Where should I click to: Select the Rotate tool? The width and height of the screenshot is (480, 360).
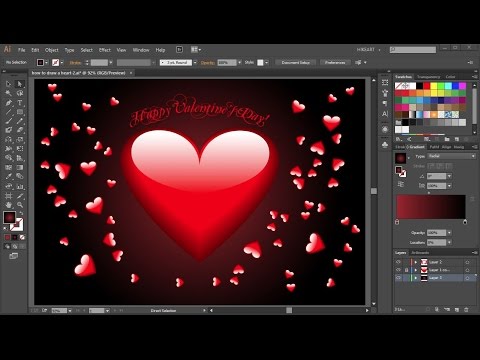point(9,139)
